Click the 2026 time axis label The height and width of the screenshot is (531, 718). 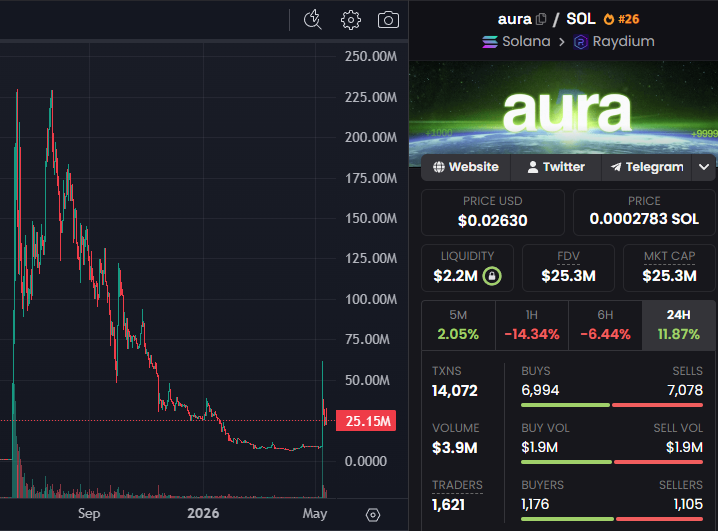203,513
